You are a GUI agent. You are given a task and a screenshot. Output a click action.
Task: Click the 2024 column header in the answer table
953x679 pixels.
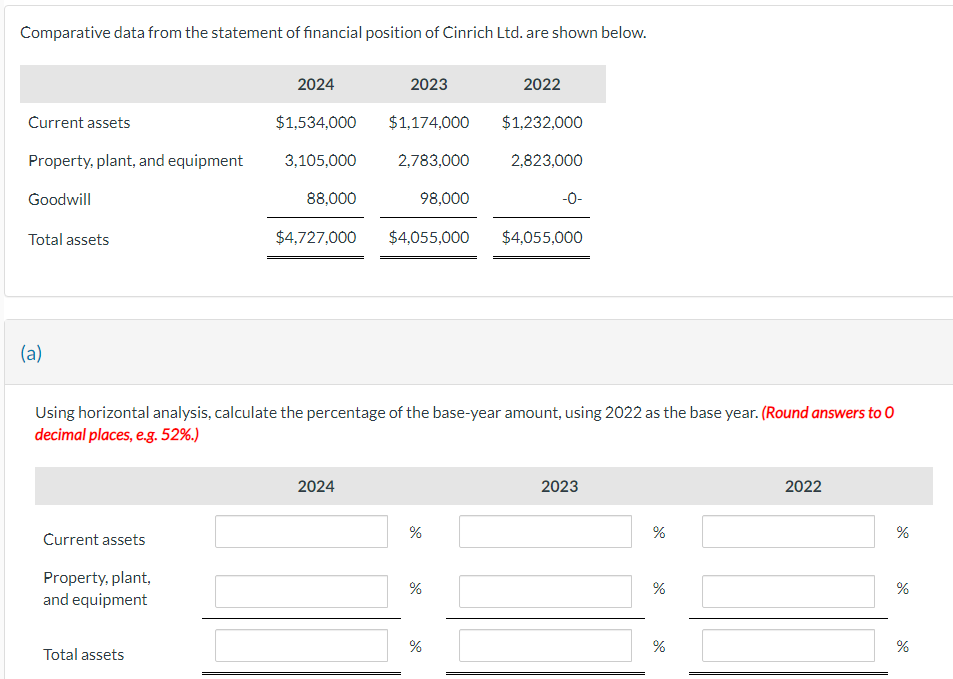tap(316, 486)
